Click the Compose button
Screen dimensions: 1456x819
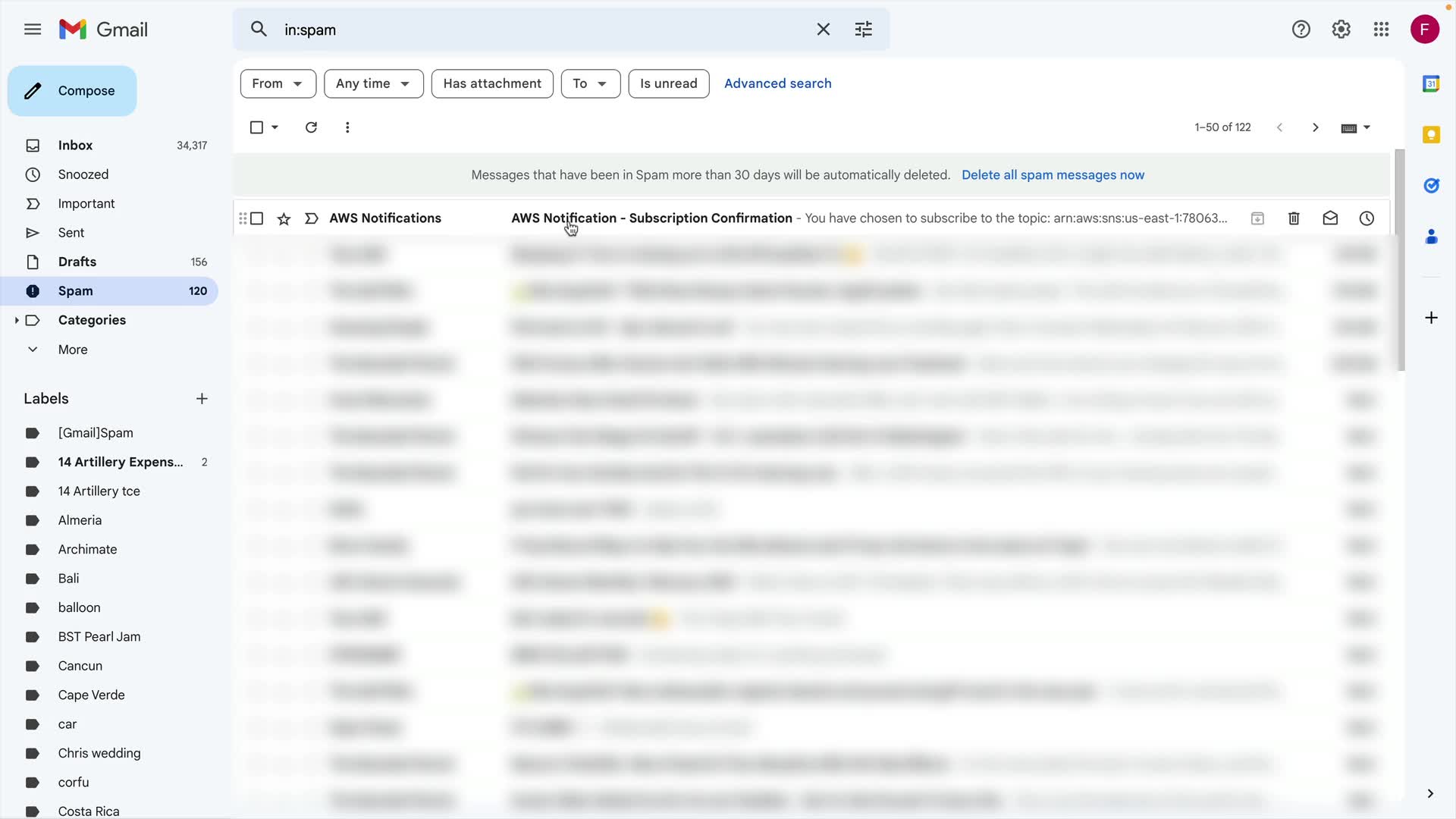72,91
